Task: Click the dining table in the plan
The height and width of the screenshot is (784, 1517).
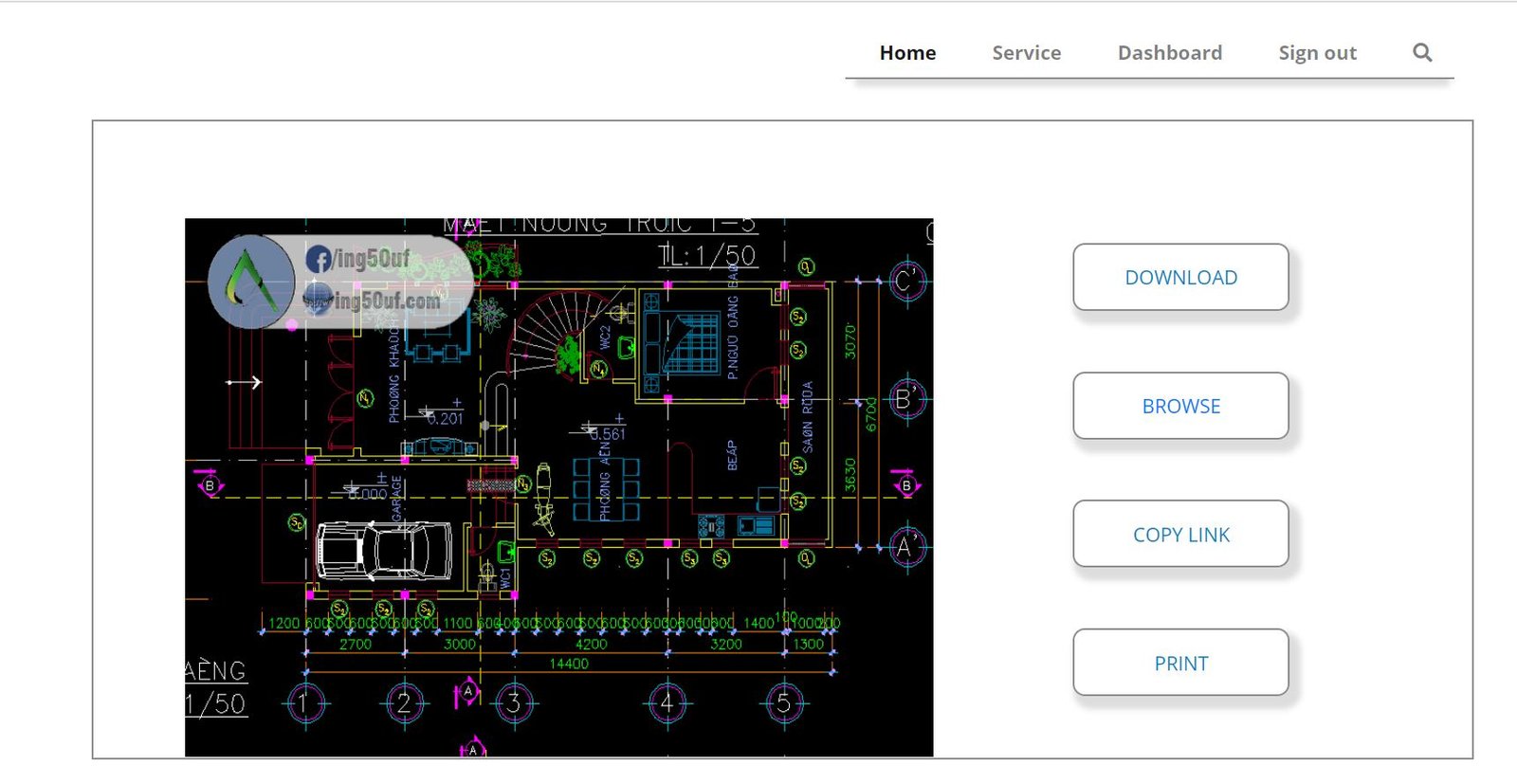Action: click(x=606, y=489)
